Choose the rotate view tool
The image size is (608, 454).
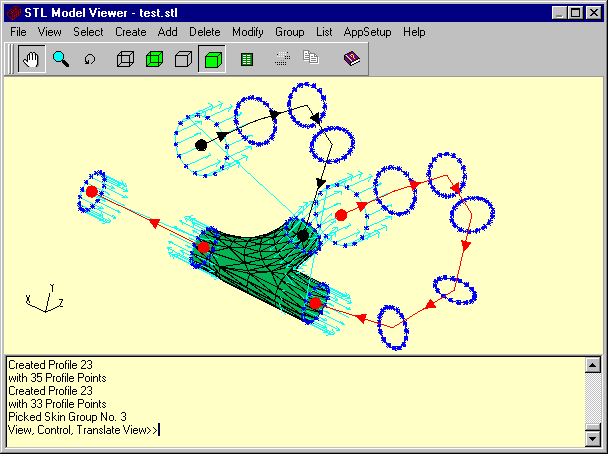click(90, 59)
